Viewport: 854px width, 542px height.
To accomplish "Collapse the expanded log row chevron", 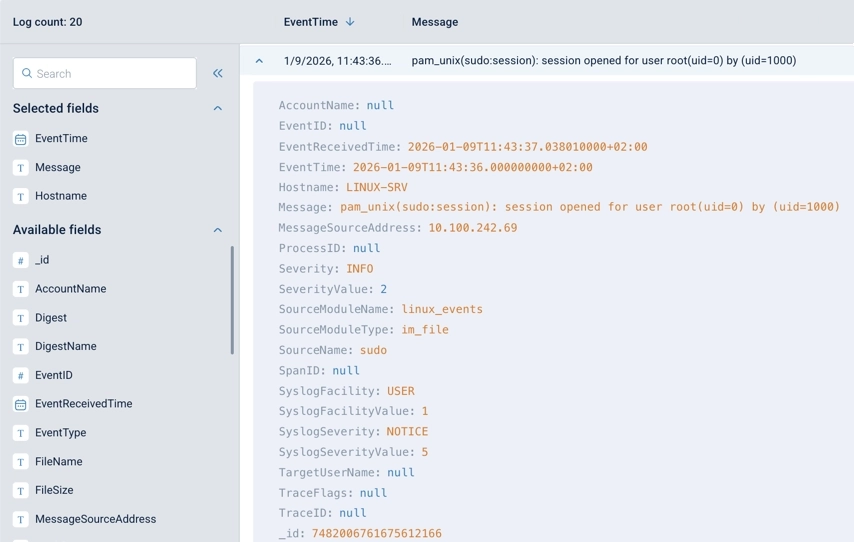I will click(x=259, y=61).
